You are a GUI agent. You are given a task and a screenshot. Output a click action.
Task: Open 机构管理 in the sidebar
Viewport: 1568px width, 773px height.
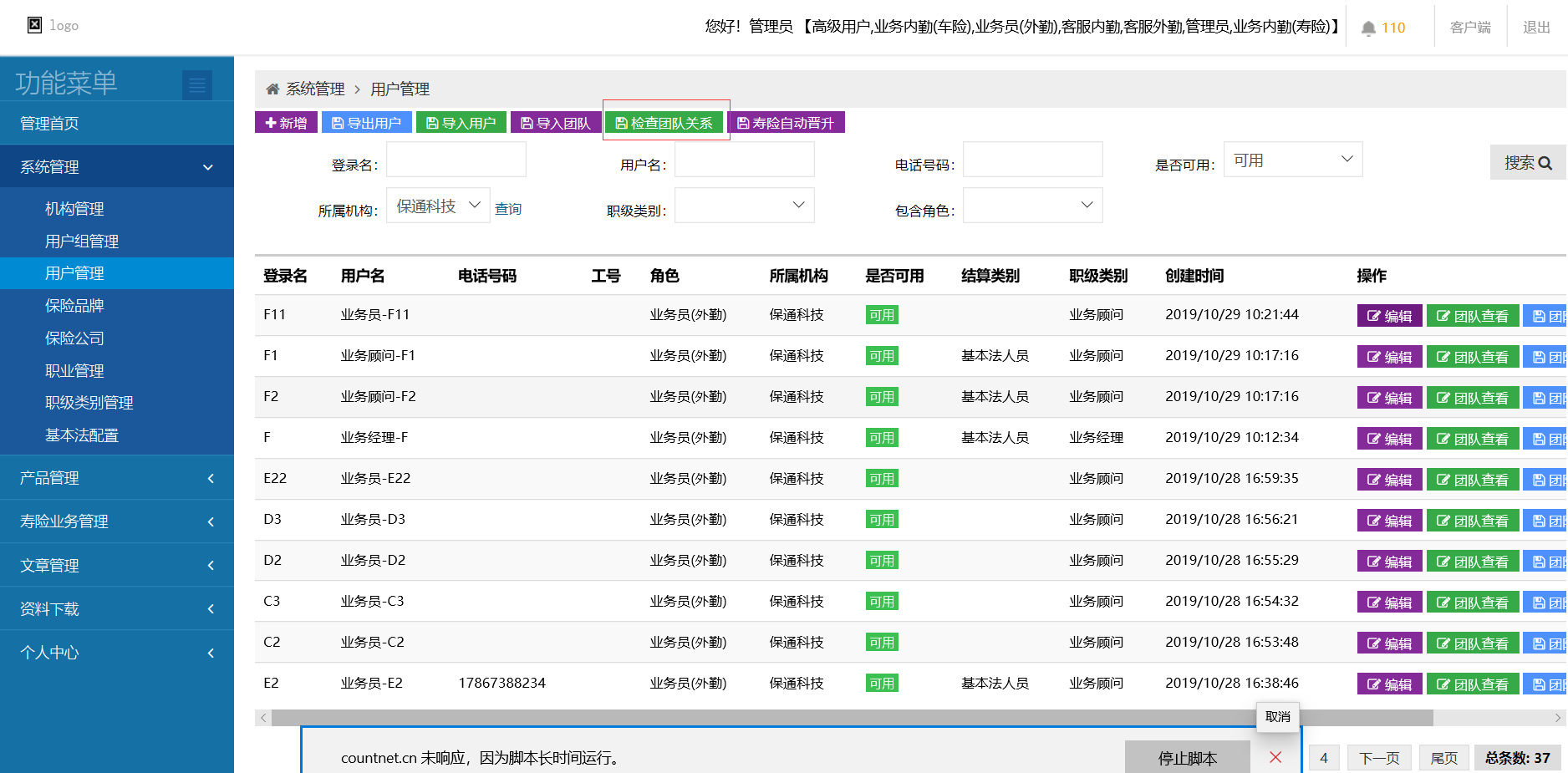[74, 209]
